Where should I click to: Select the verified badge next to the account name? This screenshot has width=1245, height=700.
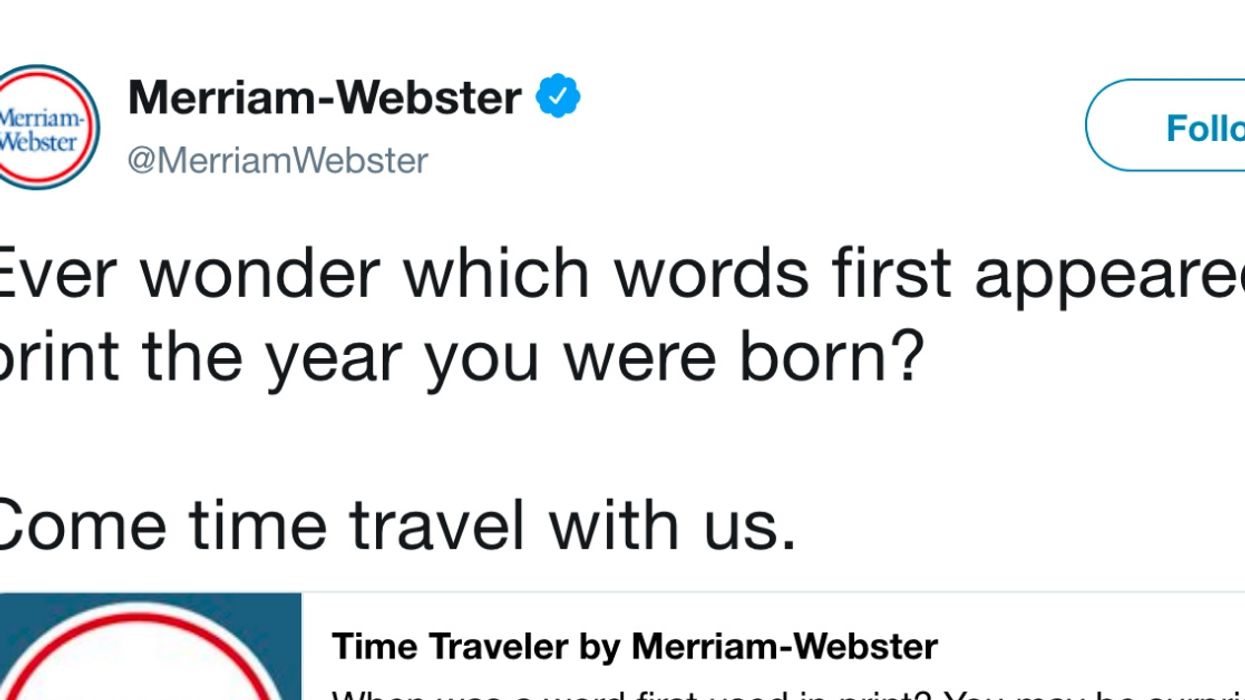coord(556,95)
